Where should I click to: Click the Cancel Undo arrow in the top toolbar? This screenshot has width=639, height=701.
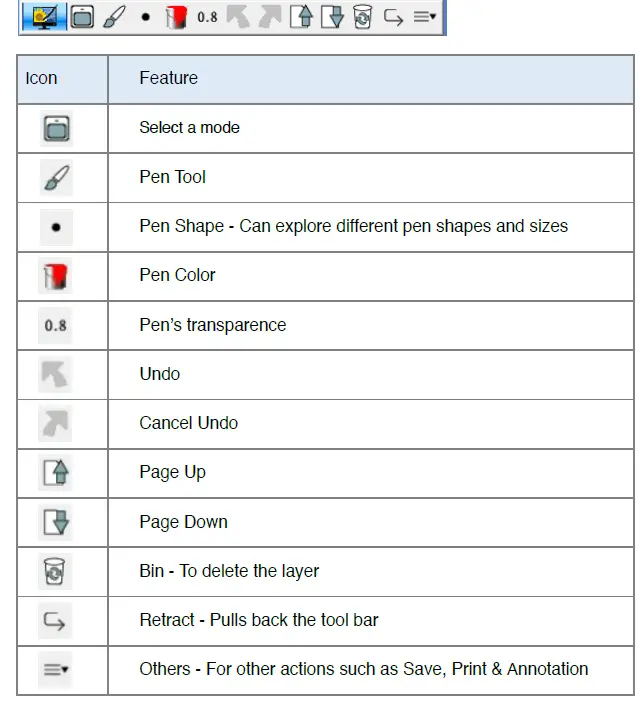tap(269, 17)
